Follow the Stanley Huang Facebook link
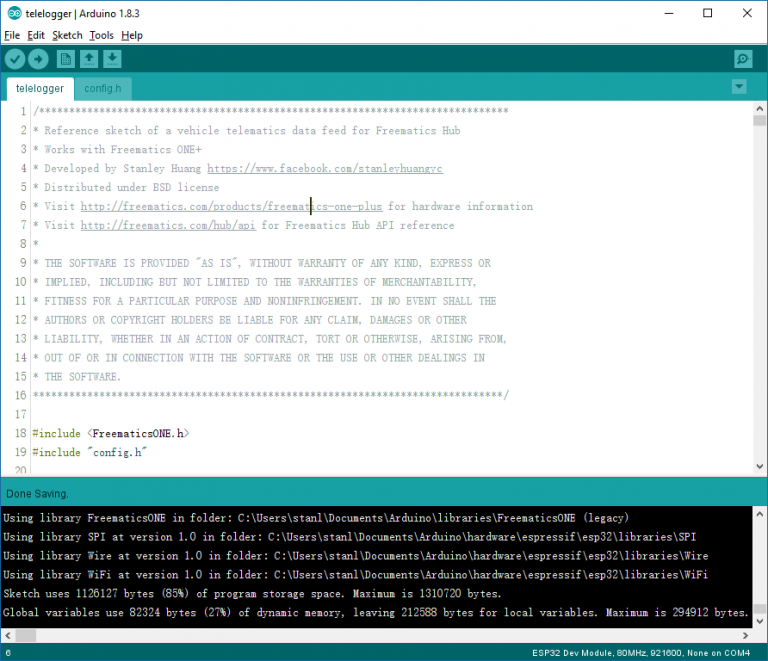This screenshot has height=661, width=768. click(324, 169)
